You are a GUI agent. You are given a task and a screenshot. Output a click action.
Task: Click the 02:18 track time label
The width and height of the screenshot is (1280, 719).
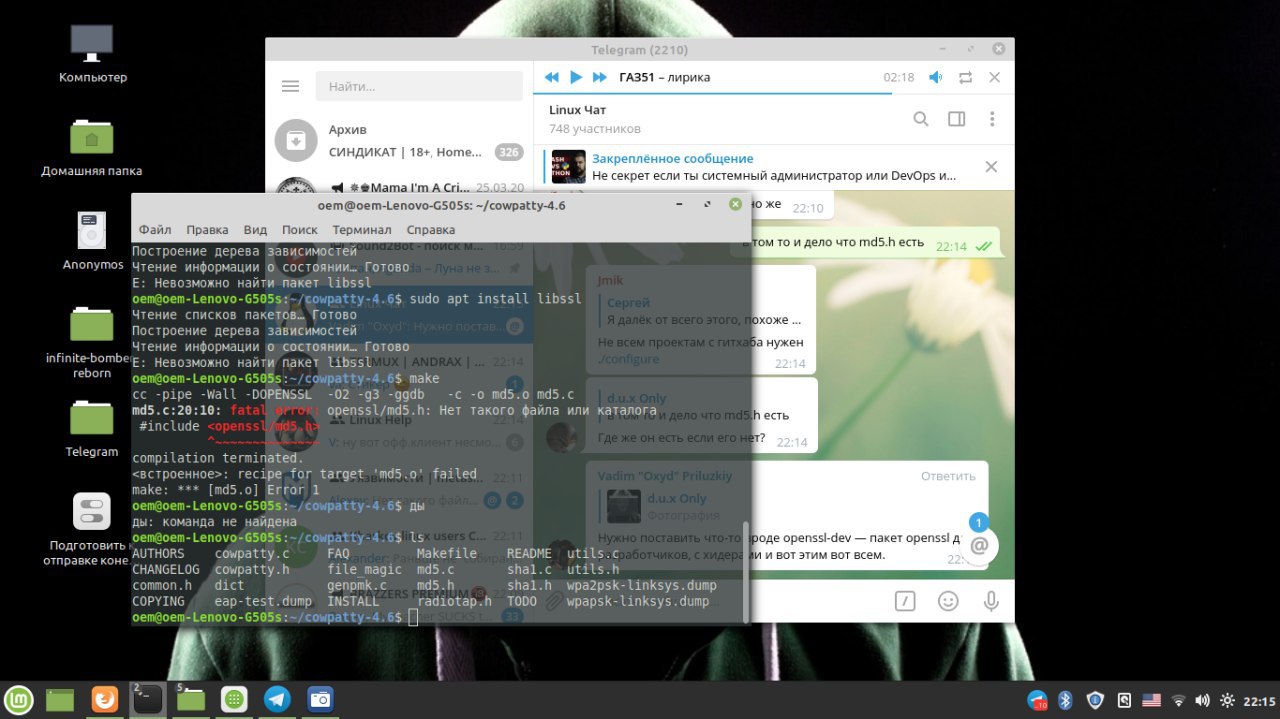tap(899, 77)
